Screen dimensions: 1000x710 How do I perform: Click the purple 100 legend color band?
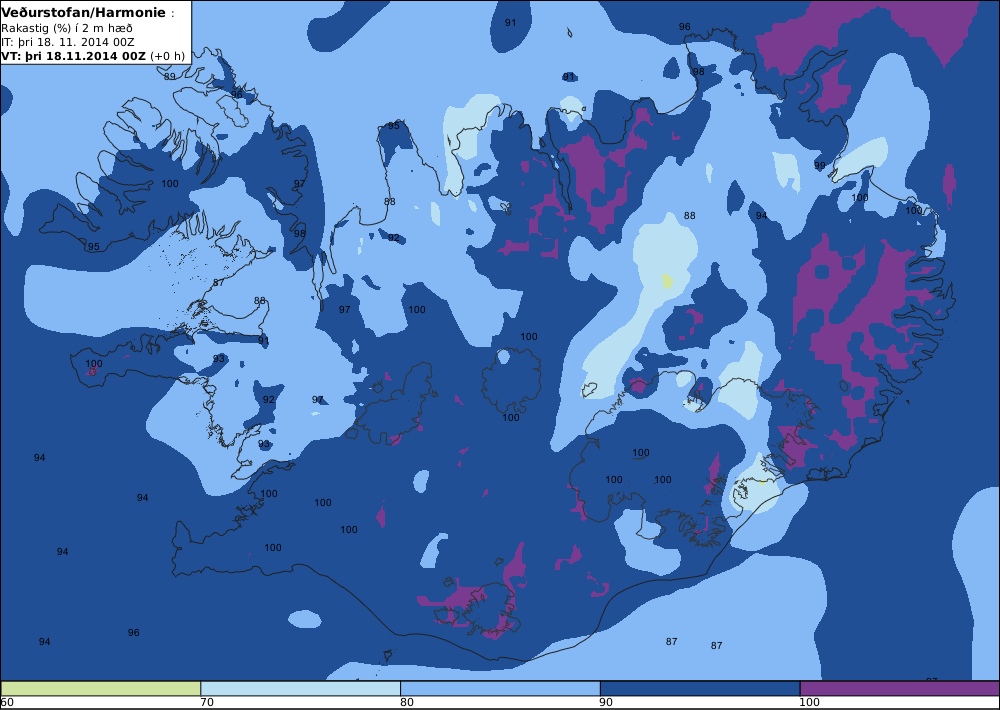point(900,688)
